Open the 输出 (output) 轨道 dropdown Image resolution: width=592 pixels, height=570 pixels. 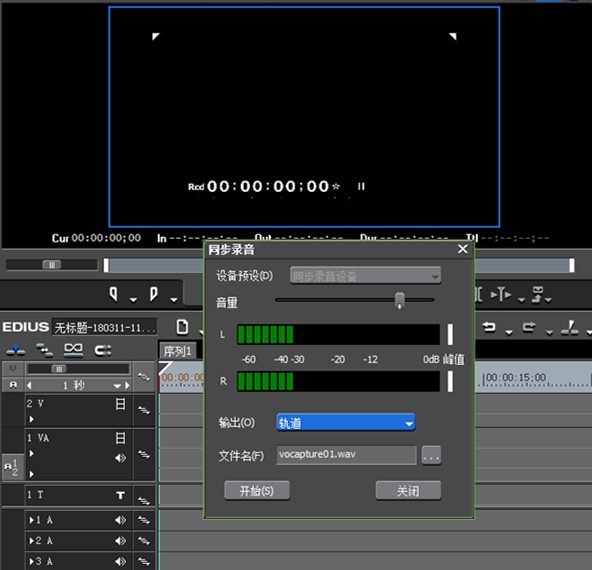(x=346, y=423)
